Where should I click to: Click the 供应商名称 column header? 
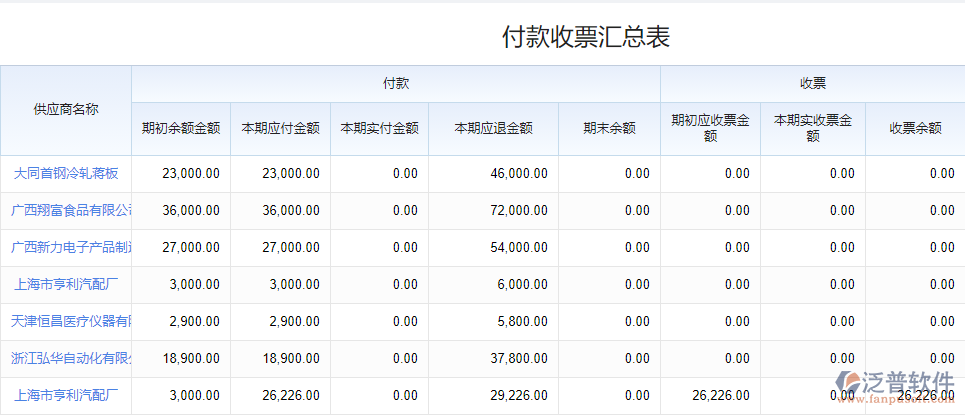tap(66, 110)
